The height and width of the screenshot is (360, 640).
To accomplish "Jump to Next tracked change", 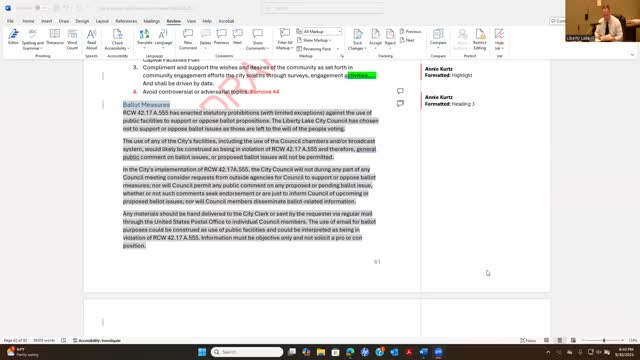I will tap(407, 40).
